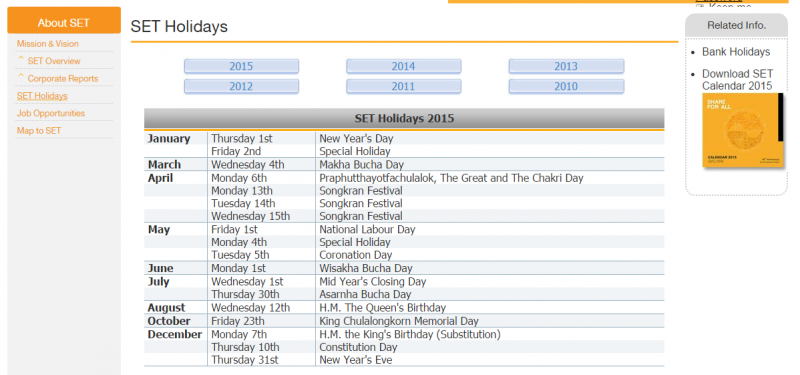The image size is (800, 375).
Task: Go to Corporate Reports section
Action: [x=63, y=79]
